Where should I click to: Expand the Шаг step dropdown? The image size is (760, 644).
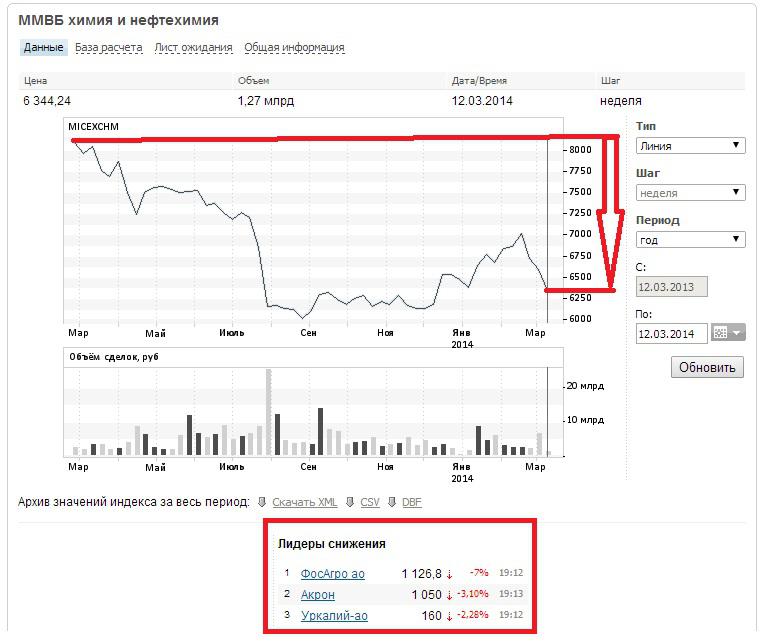click(x=690, y=193)
